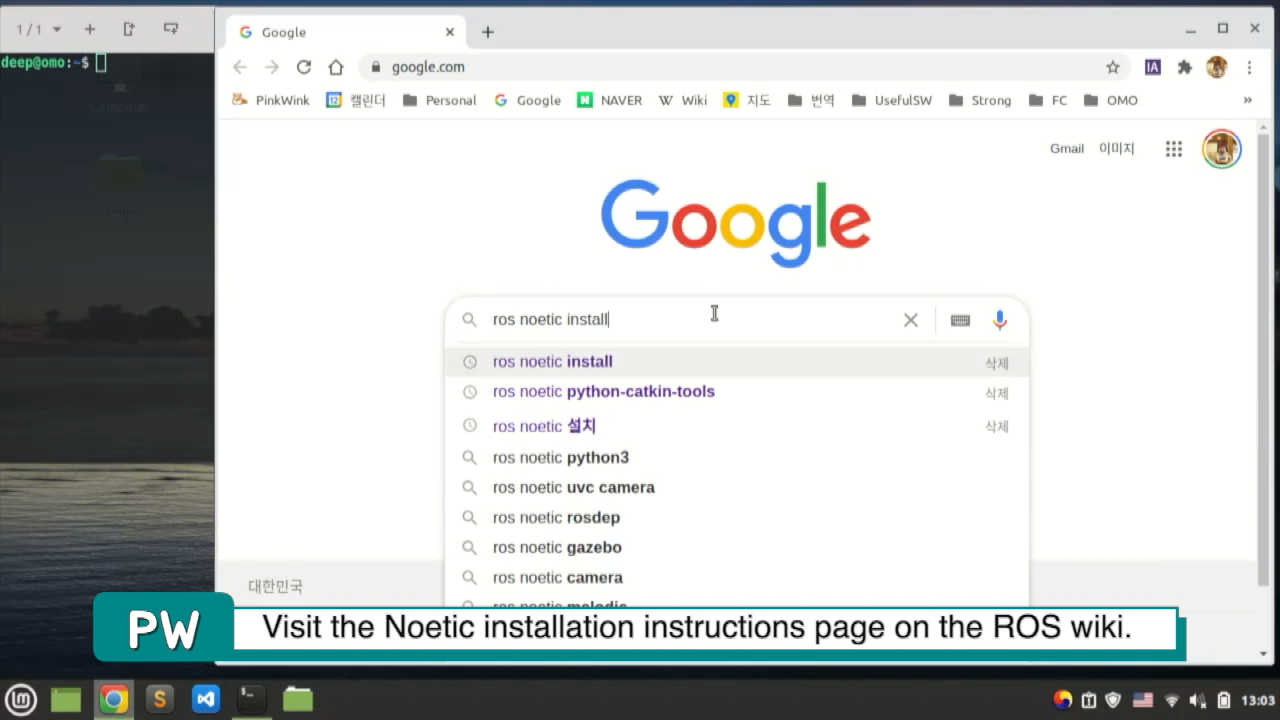Open the Wiki bookmark

pos(683,100)
